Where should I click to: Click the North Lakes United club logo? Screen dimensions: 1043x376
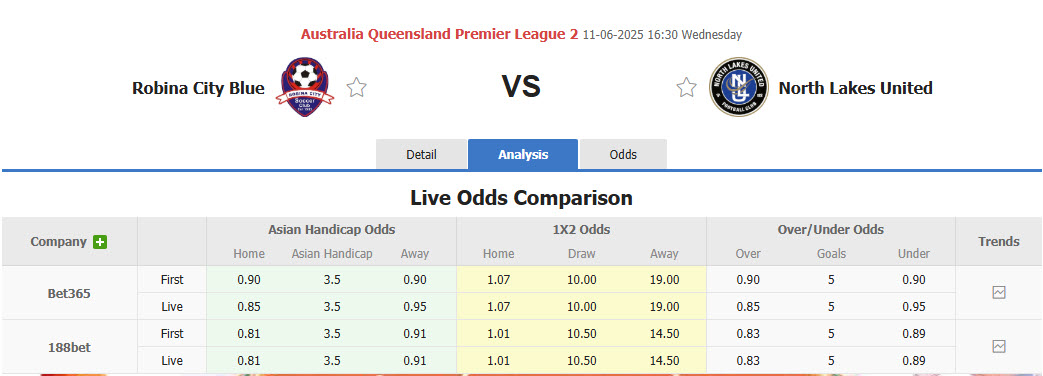(x=738, y=87)
